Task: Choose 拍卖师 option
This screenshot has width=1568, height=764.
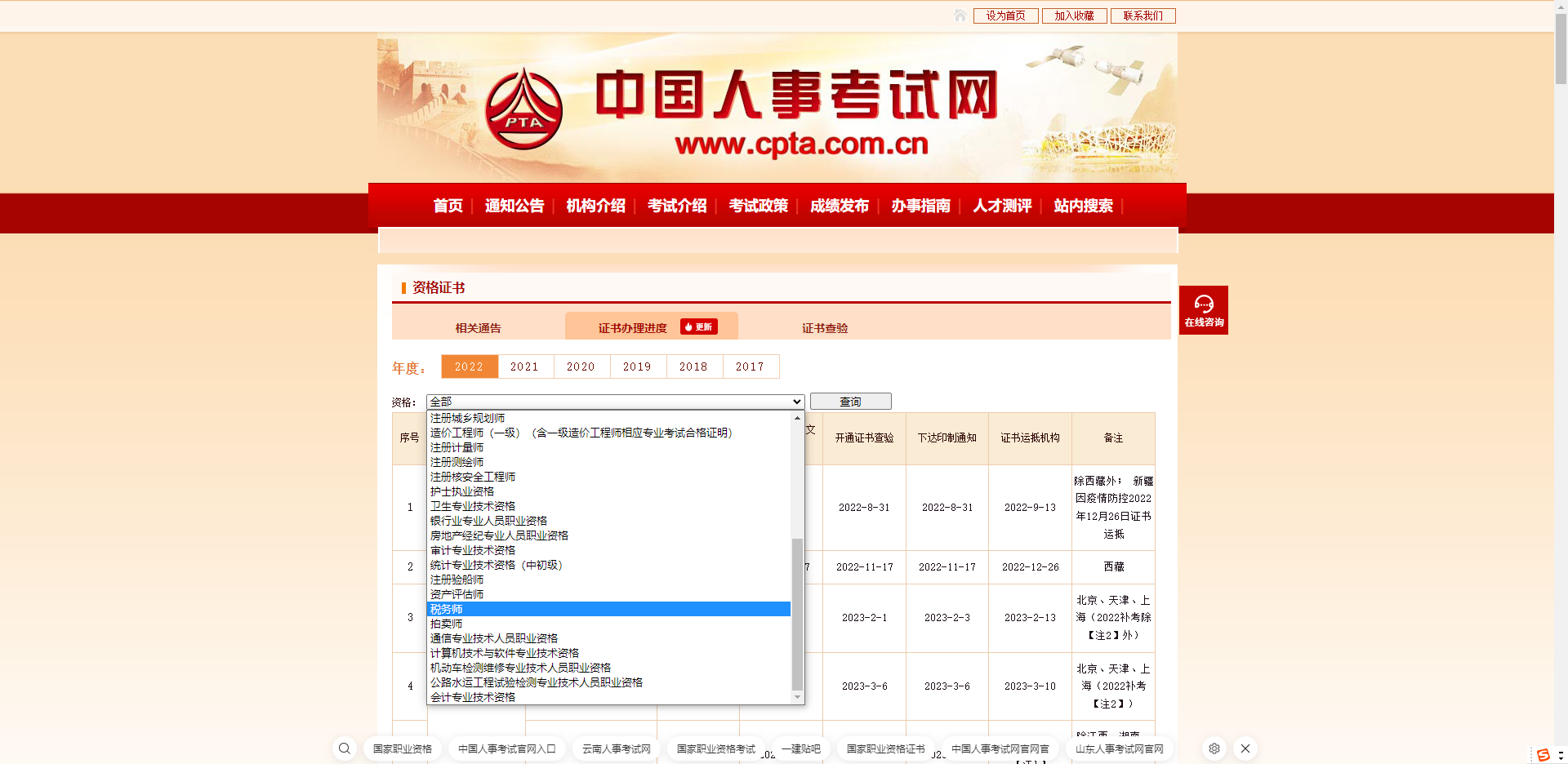Action: tap(609, 624)
